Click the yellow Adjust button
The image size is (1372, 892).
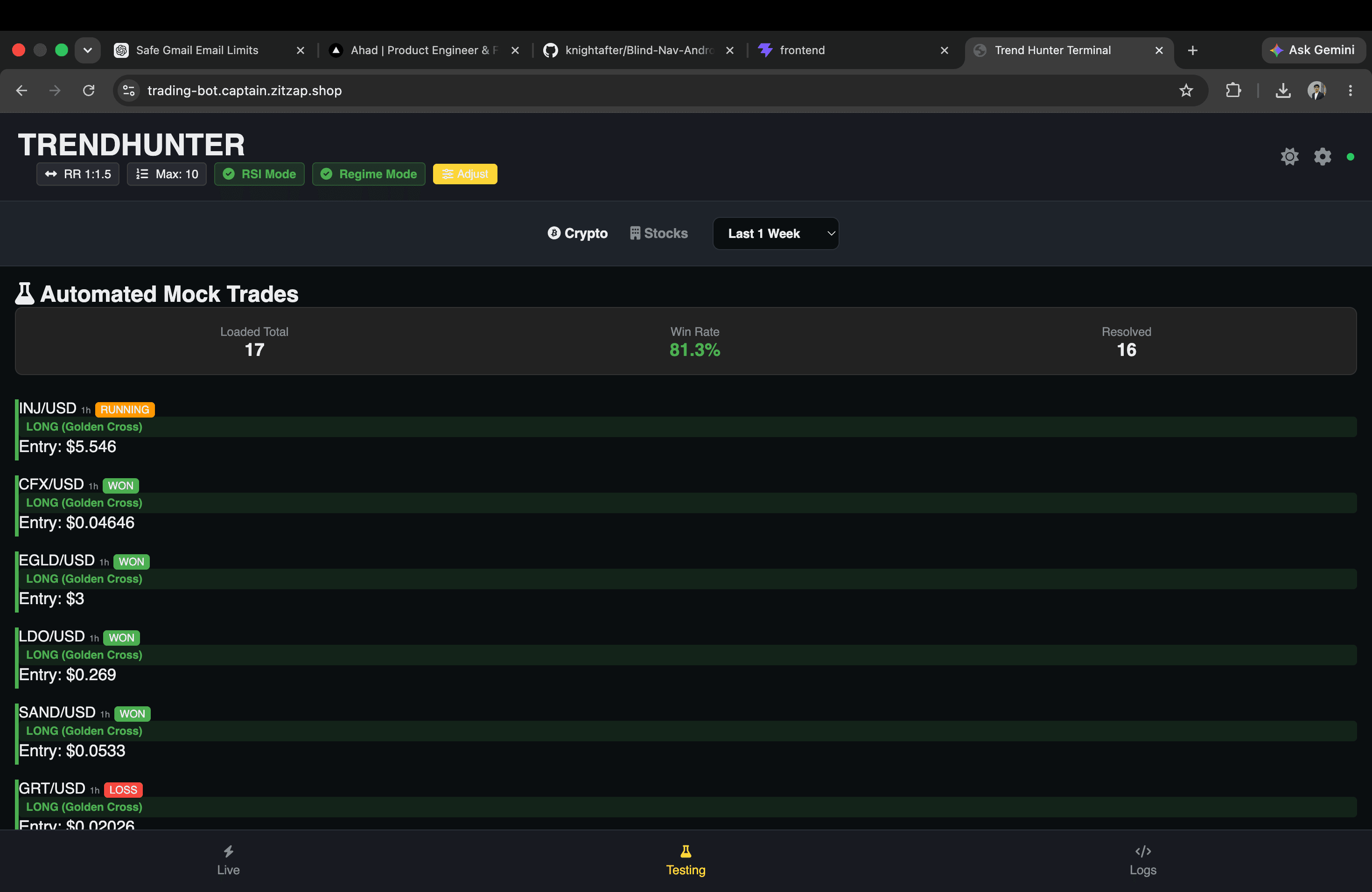click(465, 174)
